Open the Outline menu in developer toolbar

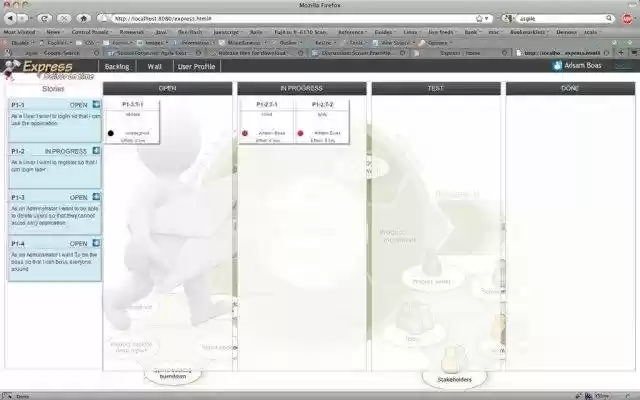(288, 42)
